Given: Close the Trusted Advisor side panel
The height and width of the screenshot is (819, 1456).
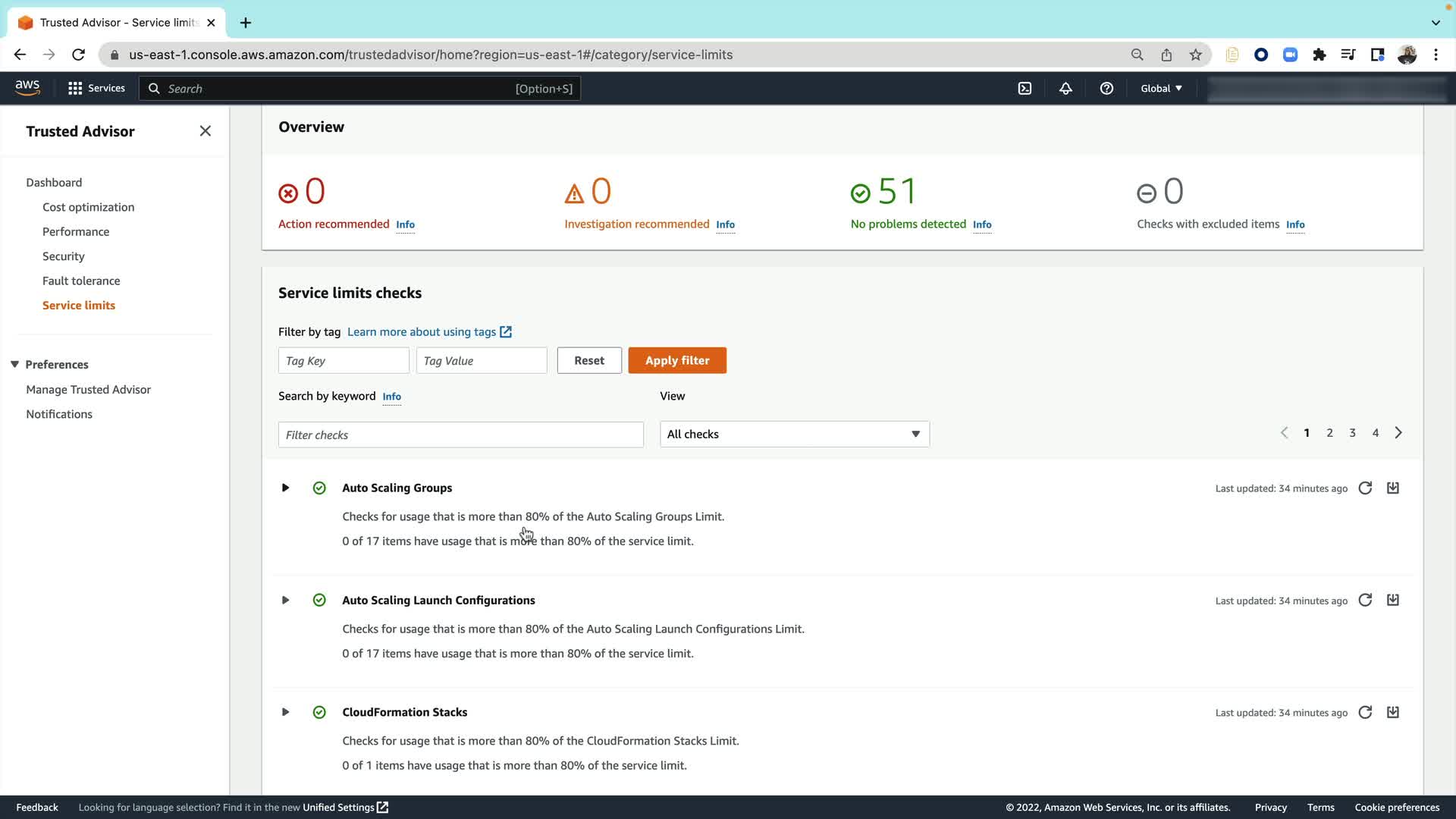Looking at the screenshot, I should coord(205,131).
